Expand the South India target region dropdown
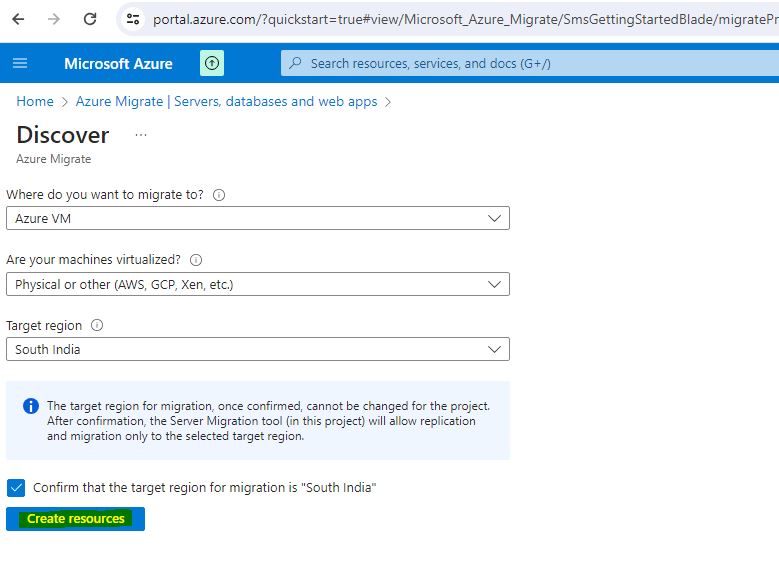This screenshot has width=779, height=561. pos(257,350)
